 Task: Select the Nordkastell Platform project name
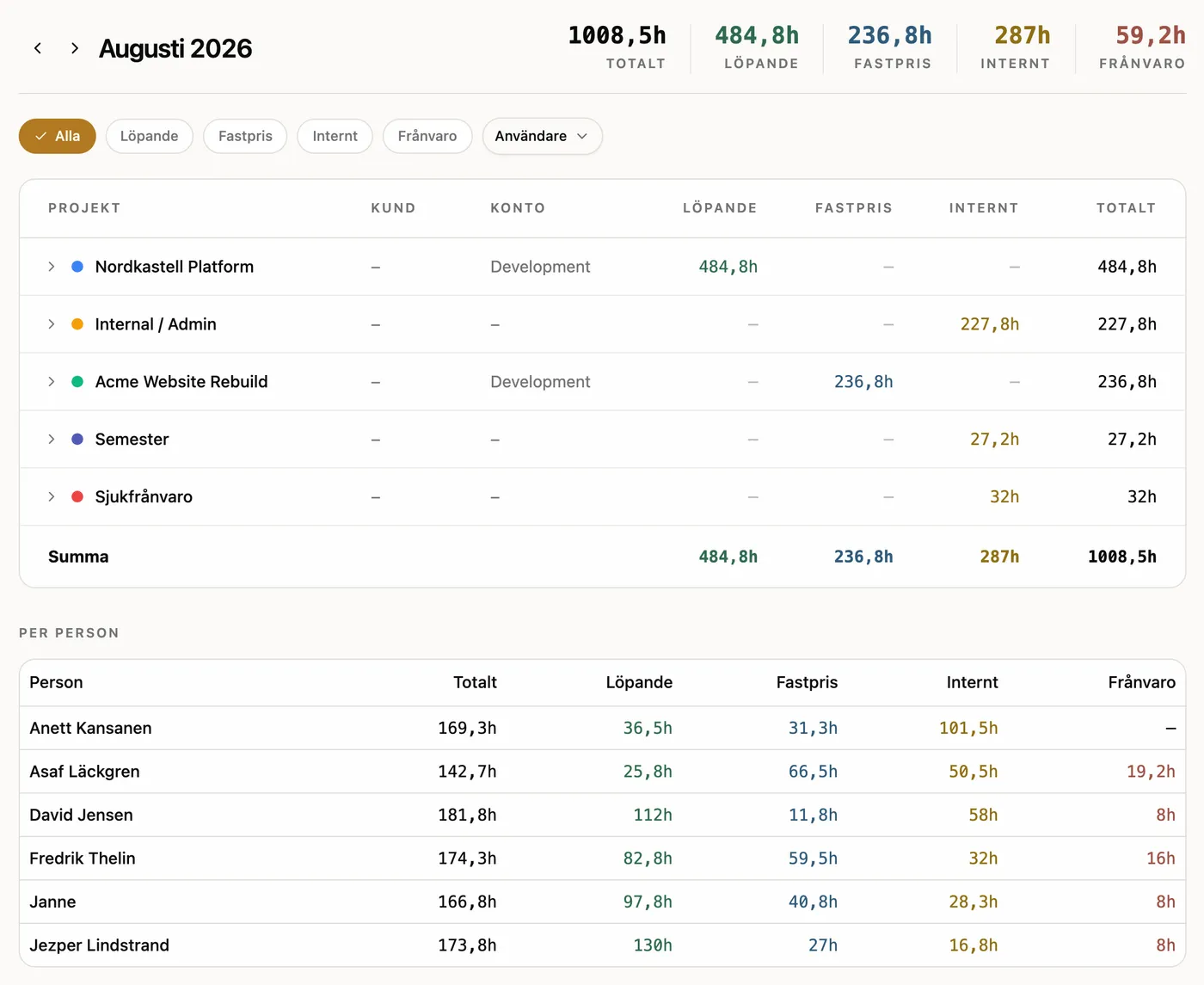click(x=175, y=267)
